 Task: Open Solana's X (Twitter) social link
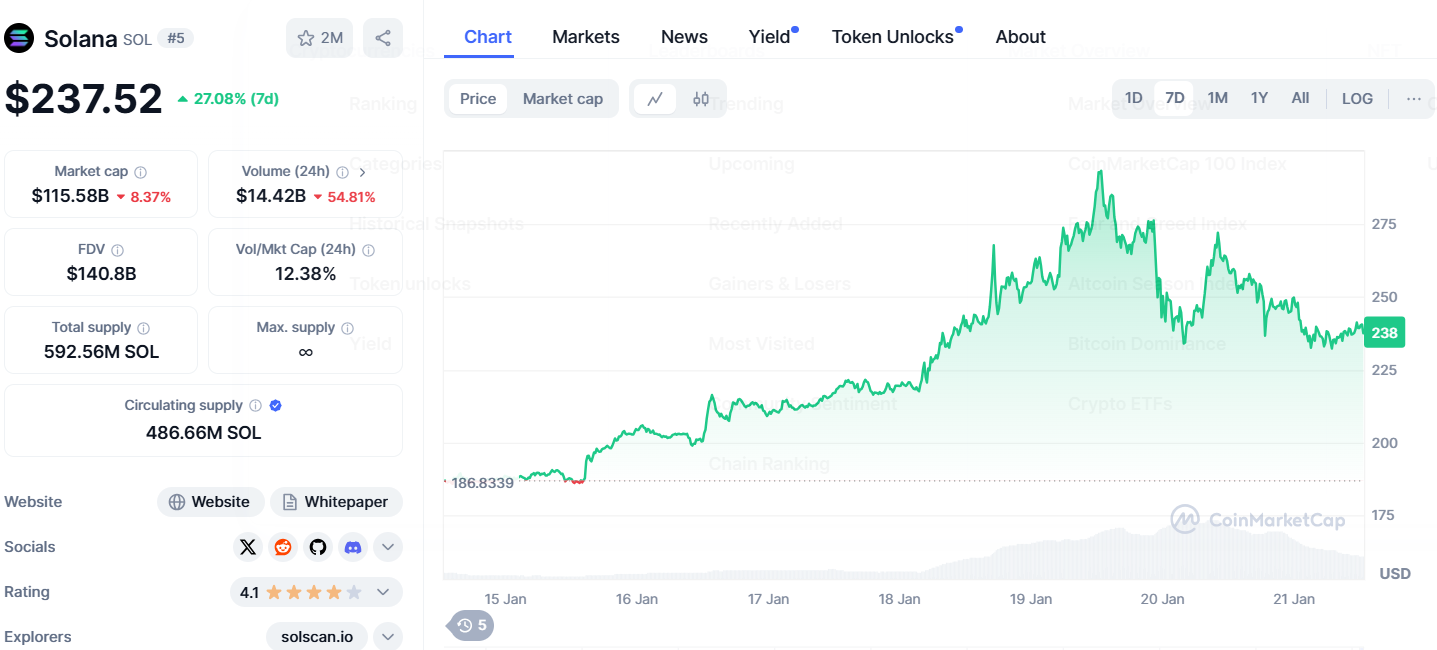(248, 547)
